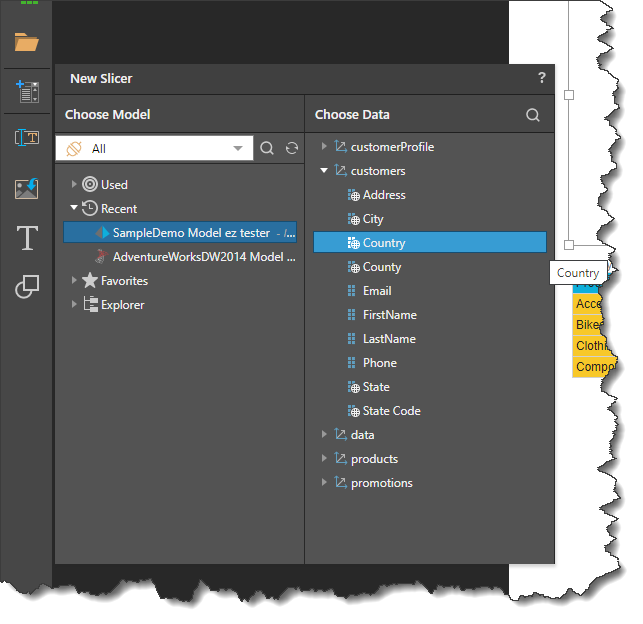This screenshot has width=643, height=624.
Task: Click the SampleDemo model diamond icon
Action: click(x=103, y=232)
